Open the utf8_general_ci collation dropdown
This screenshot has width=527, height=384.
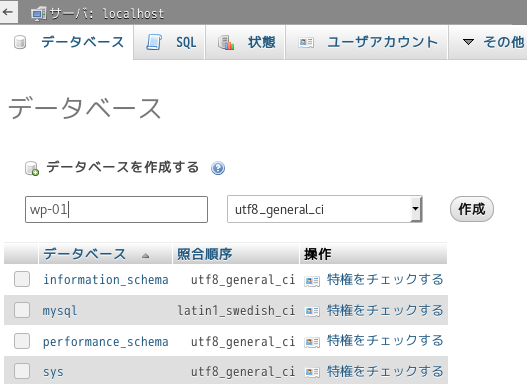325,209
